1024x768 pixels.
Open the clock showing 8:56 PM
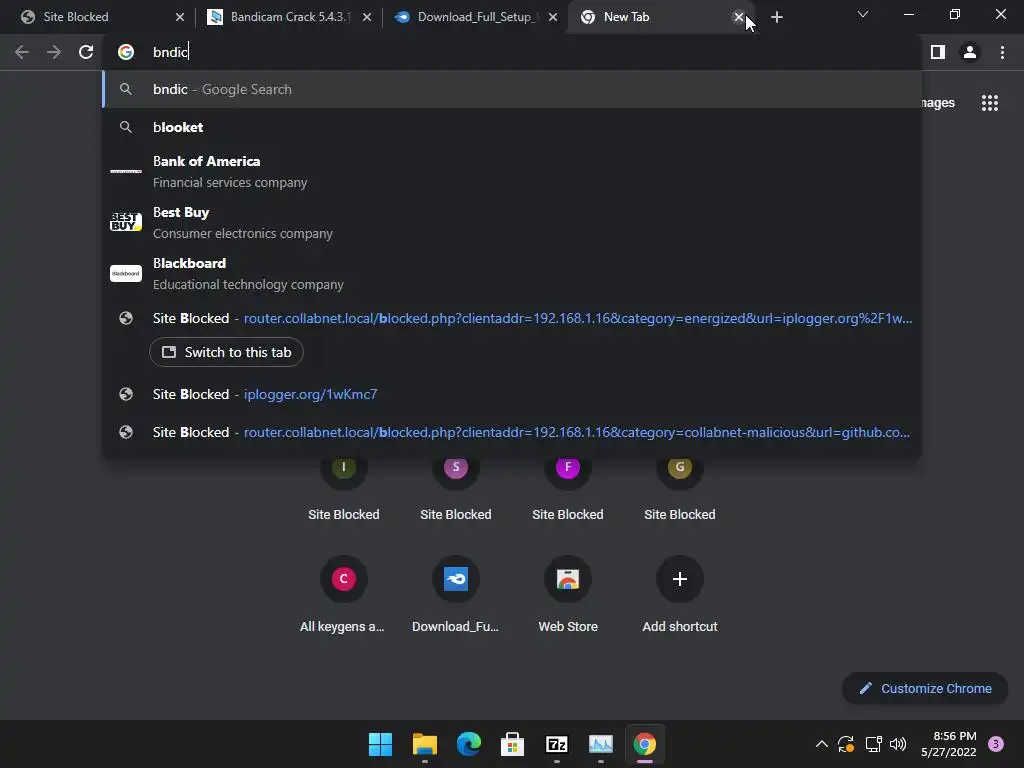tap(948, 744)
